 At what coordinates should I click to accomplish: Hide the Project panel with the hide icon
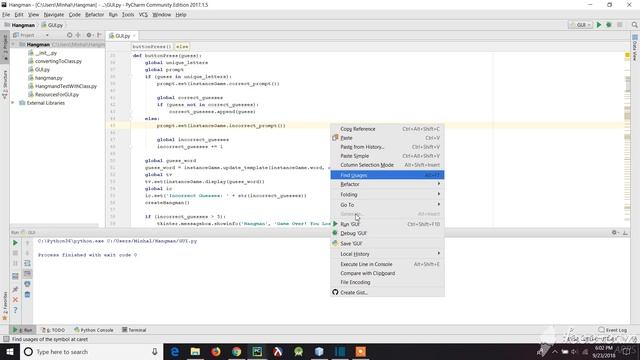[x=99, y=35]
